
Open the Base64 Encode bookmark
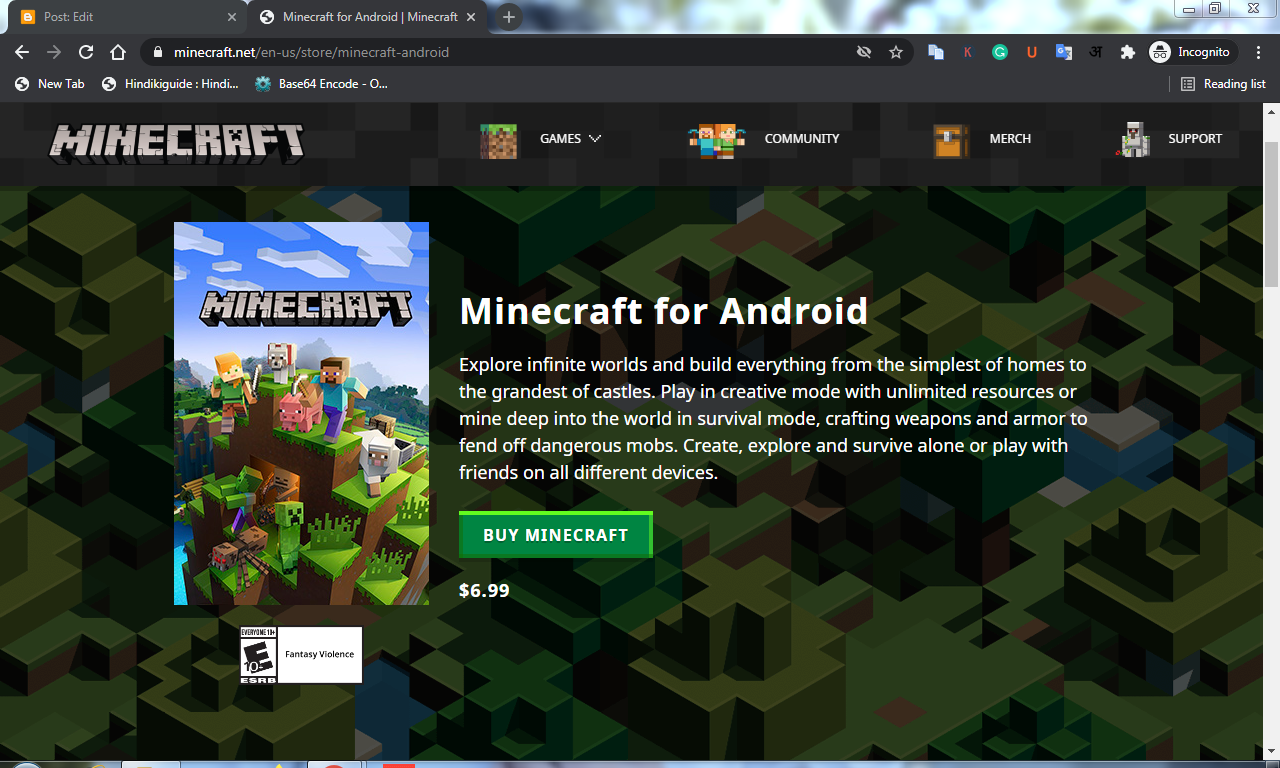(x=321, y=84)
